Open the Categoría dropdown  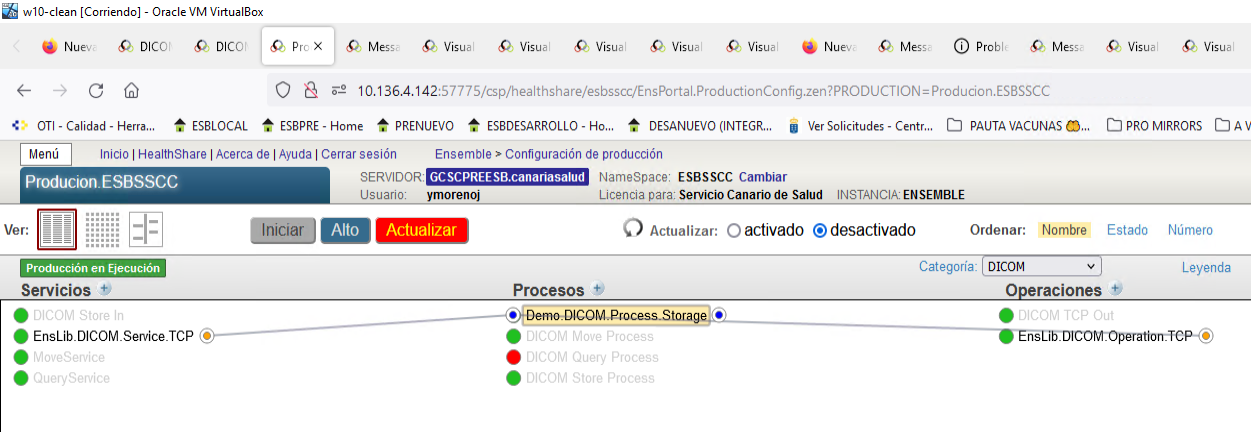[x=1041, y=267]
